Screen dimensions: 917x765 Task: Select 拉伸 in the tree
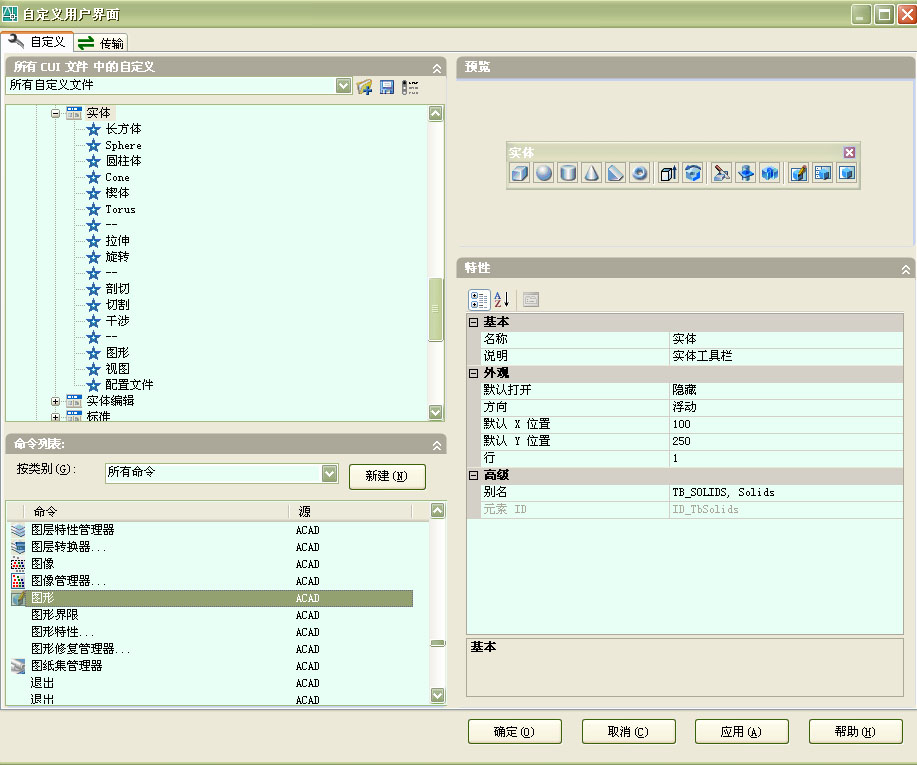coord(118,240)
